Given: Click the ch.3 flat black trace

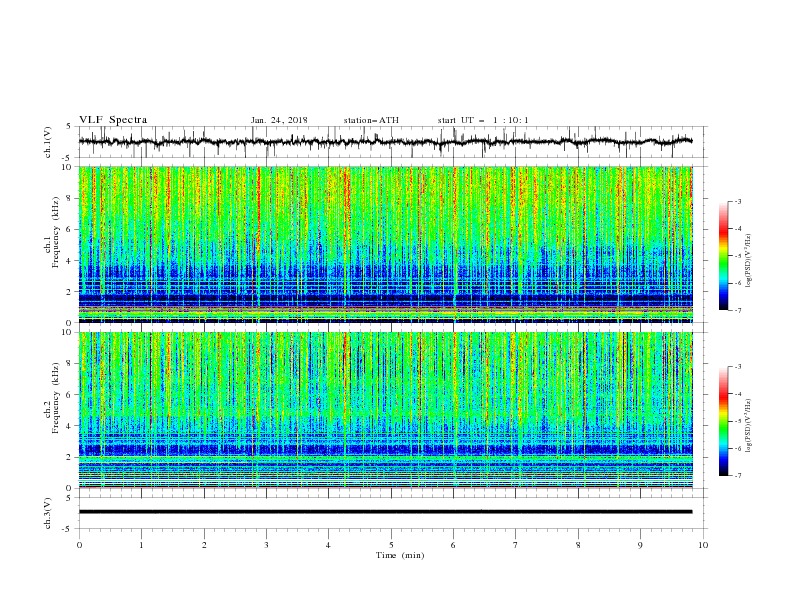Looking at the screenshot, I should (x=385, y=512).
